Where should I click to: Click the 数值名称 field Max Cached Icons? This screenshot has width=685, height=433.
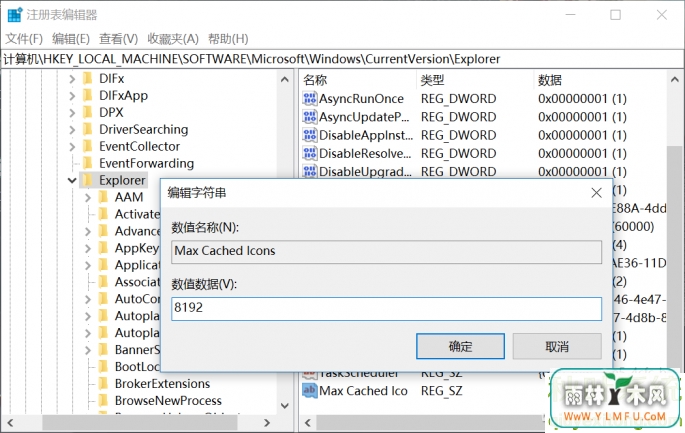click(387, 251)
